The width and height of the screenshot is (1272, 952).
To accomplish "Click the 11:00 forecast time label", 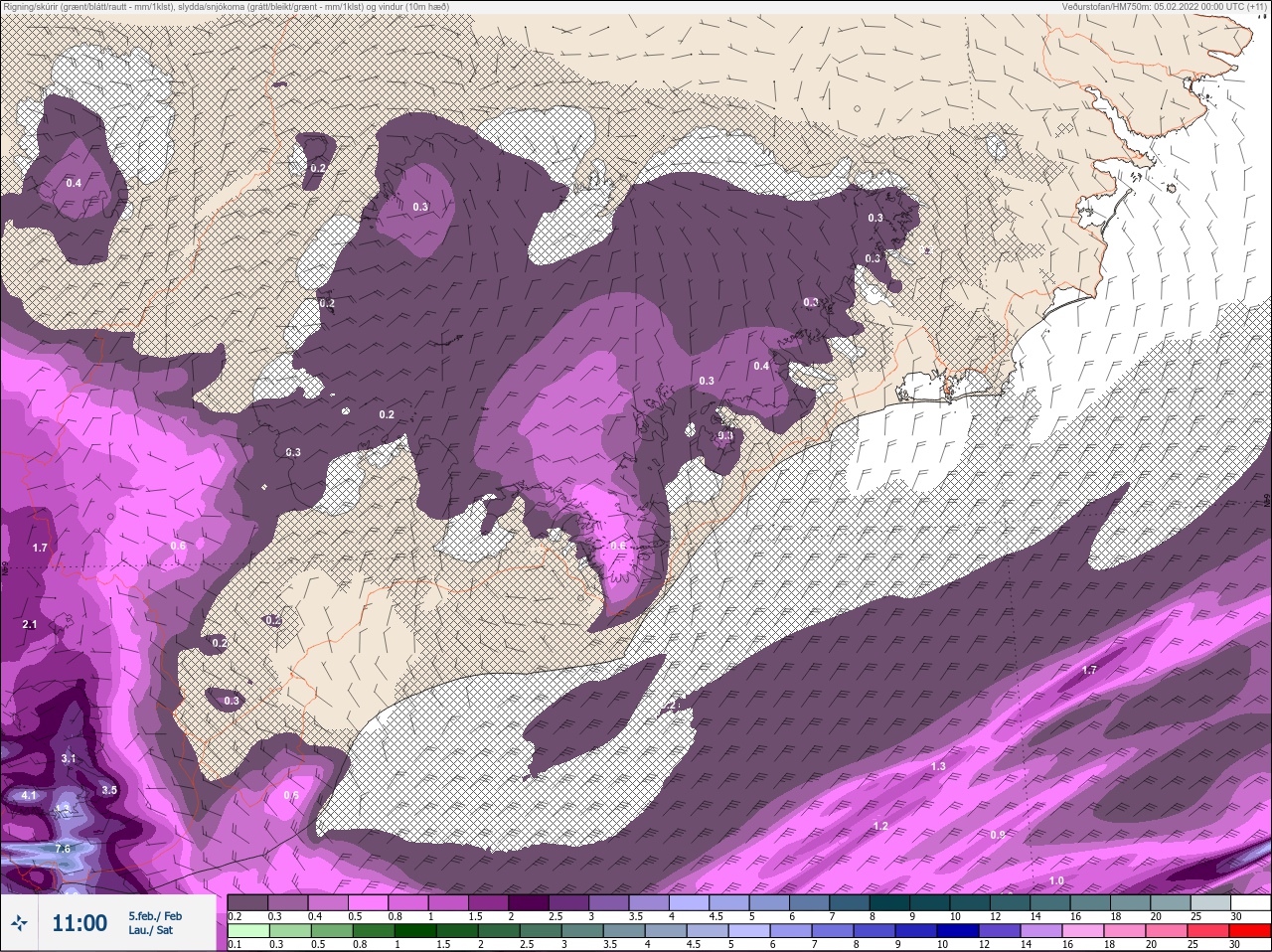I will coord(79,923).
